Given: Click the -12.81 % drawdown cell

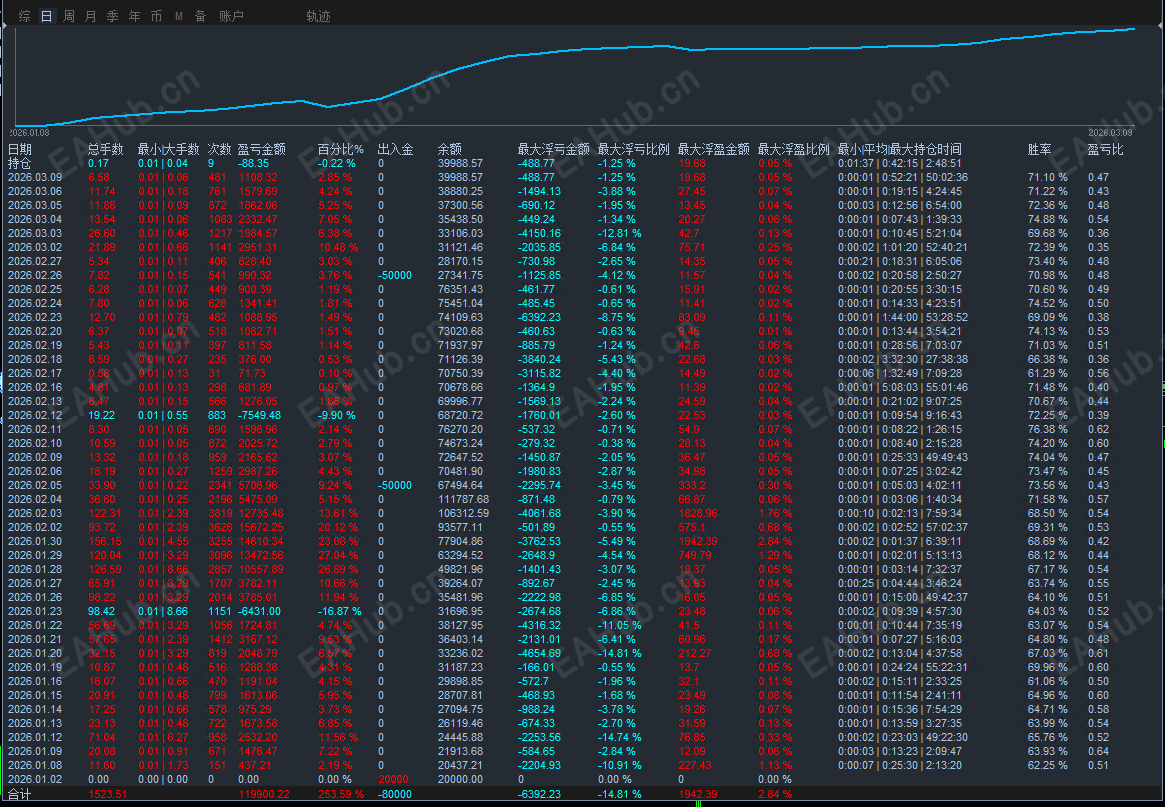Looking at the screenshot, I should coord(620,233).
